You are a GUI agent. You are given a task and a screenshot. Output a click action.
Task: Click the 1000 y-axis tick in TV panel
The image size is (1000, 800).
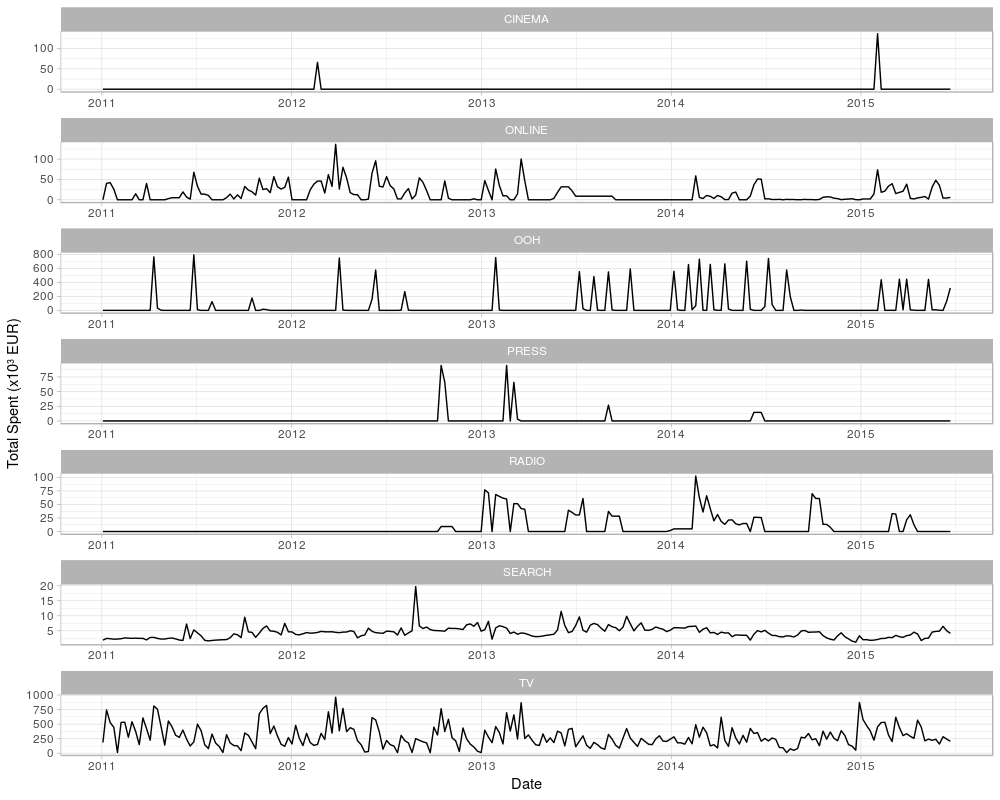coord(41,695)
